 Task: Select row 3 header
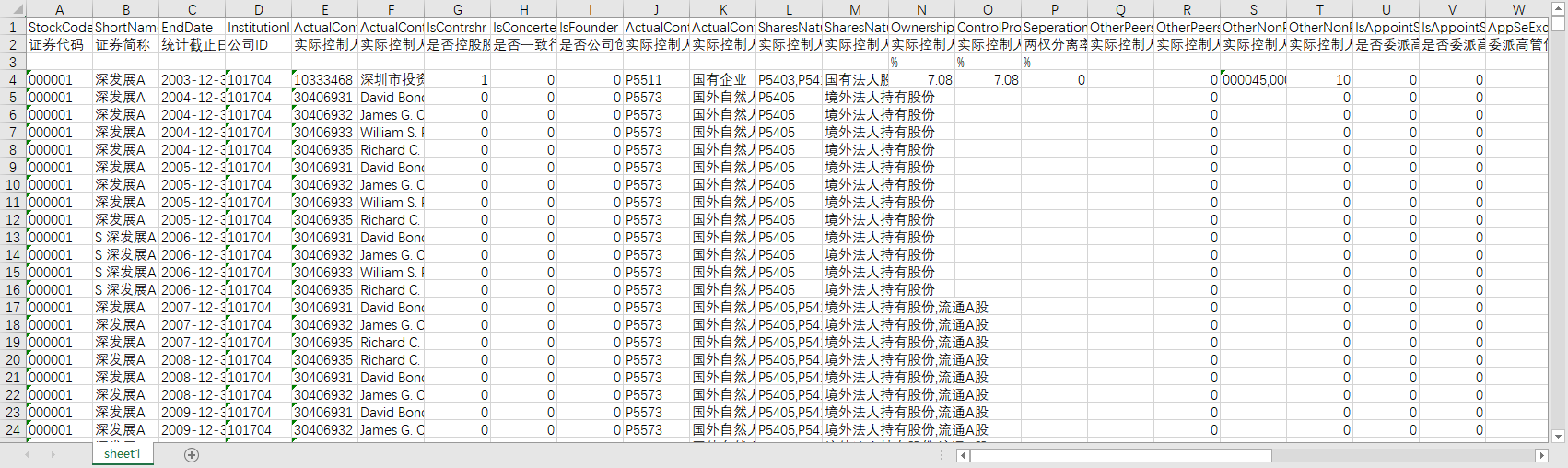pyautogui.click(x=13, y=63)
